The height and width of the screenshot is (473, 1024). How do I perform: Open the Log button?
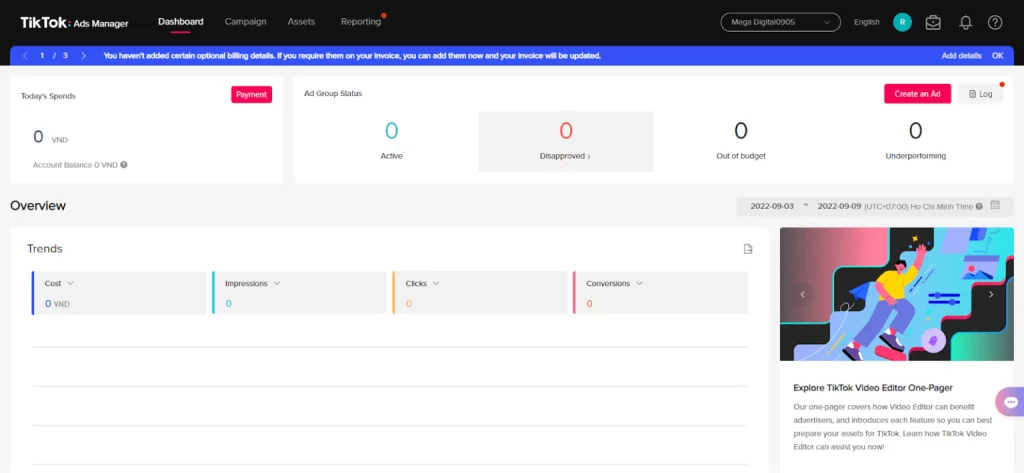980,94
